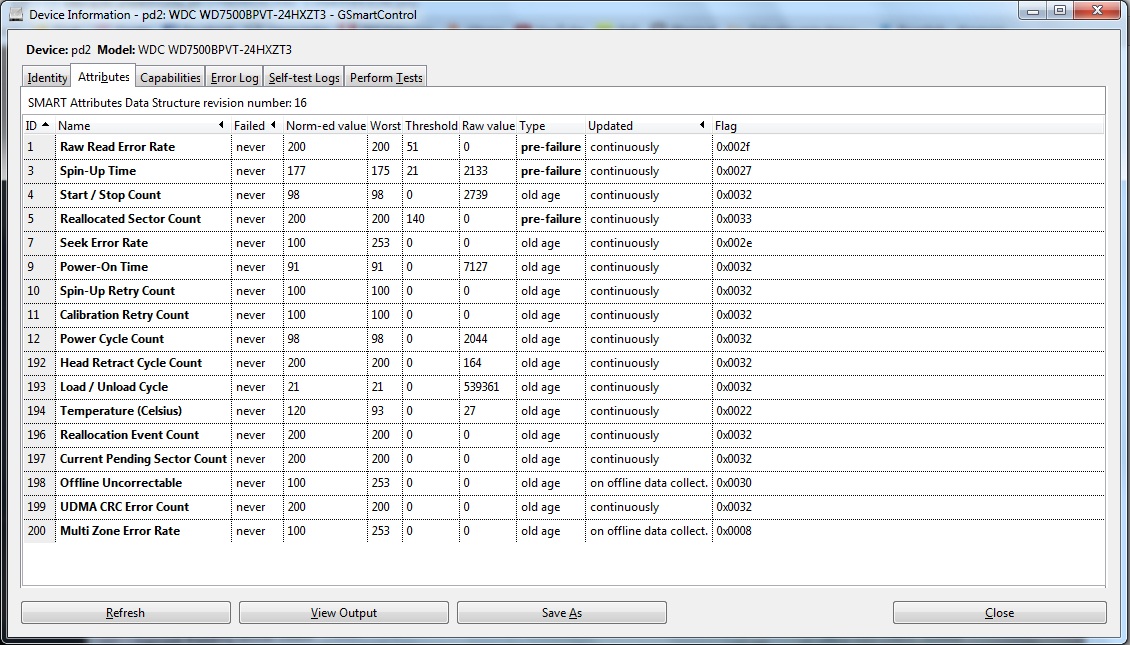Sort by the Worst column header
The width and height of the screenshot is (1130, 645).
coord(385,125)
